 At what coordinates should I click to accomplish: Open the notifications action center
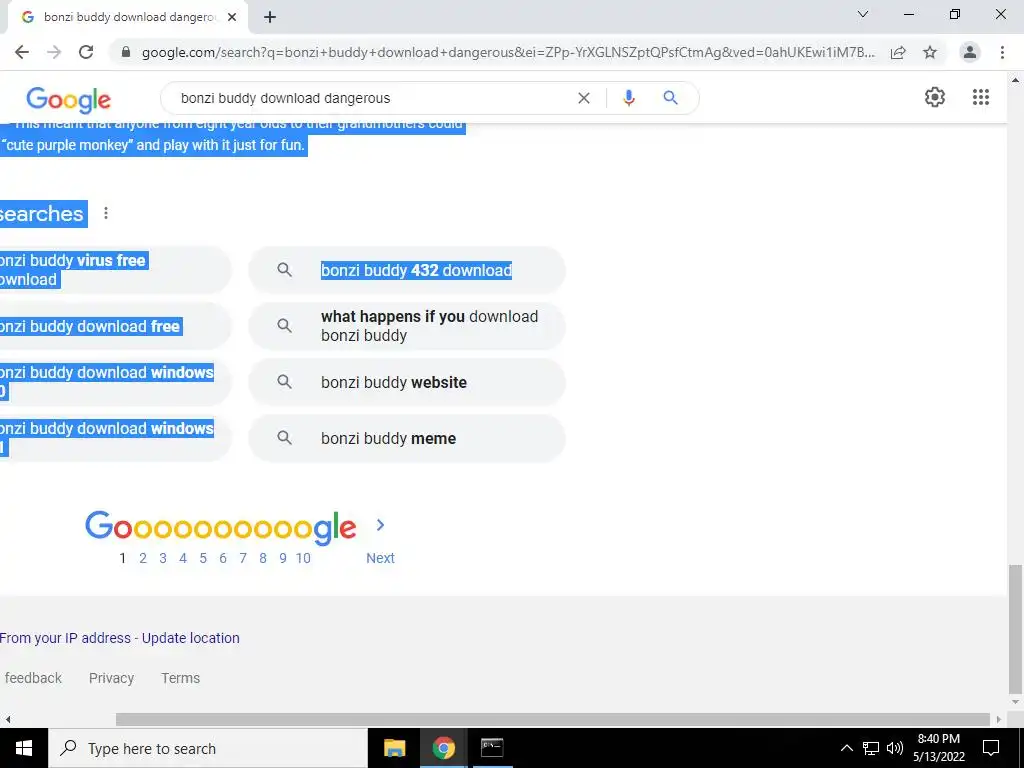[991, 748]
